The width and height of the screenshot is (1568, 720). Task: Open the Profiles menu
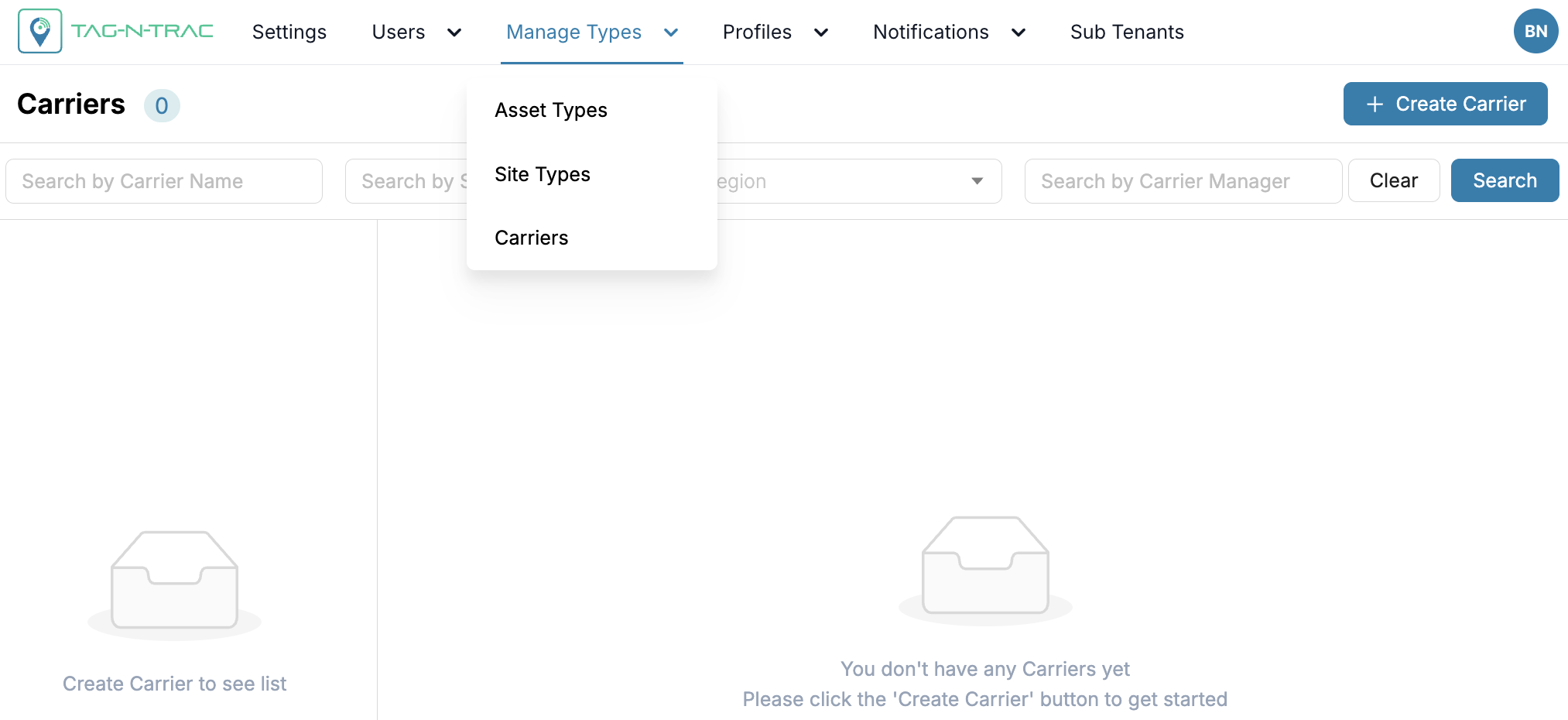[x=757, y=32]
